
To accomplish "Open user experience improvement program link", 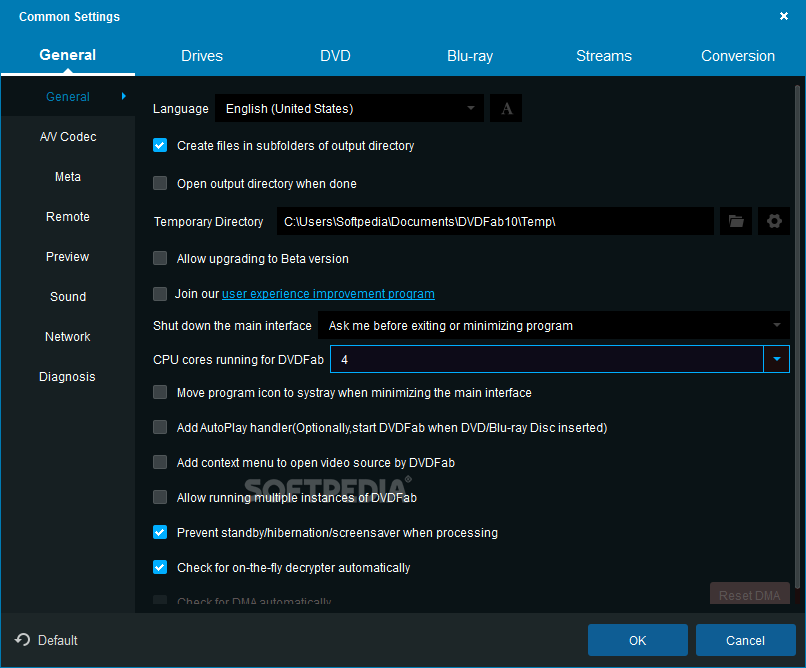I will pyautogui.click(x=328, y=294).
